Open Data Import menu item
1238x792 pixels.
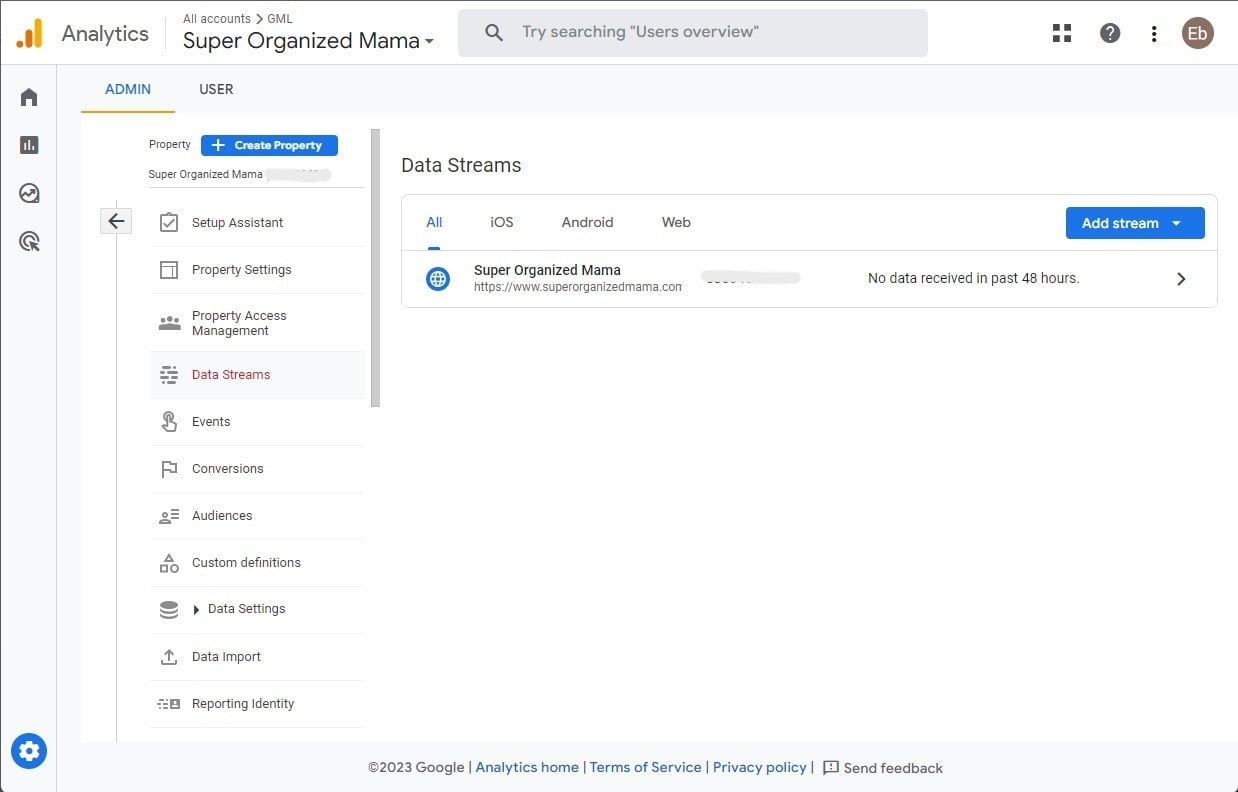258,657
